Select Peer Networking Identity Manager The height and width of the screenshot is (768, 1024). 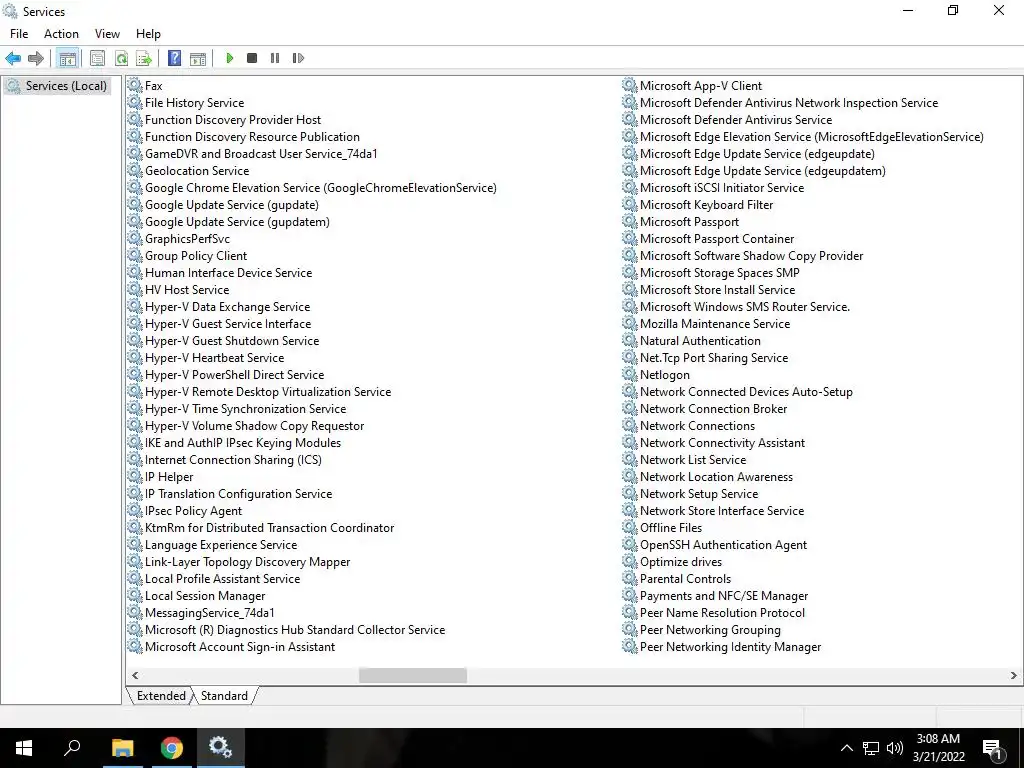tap(731, 647)
